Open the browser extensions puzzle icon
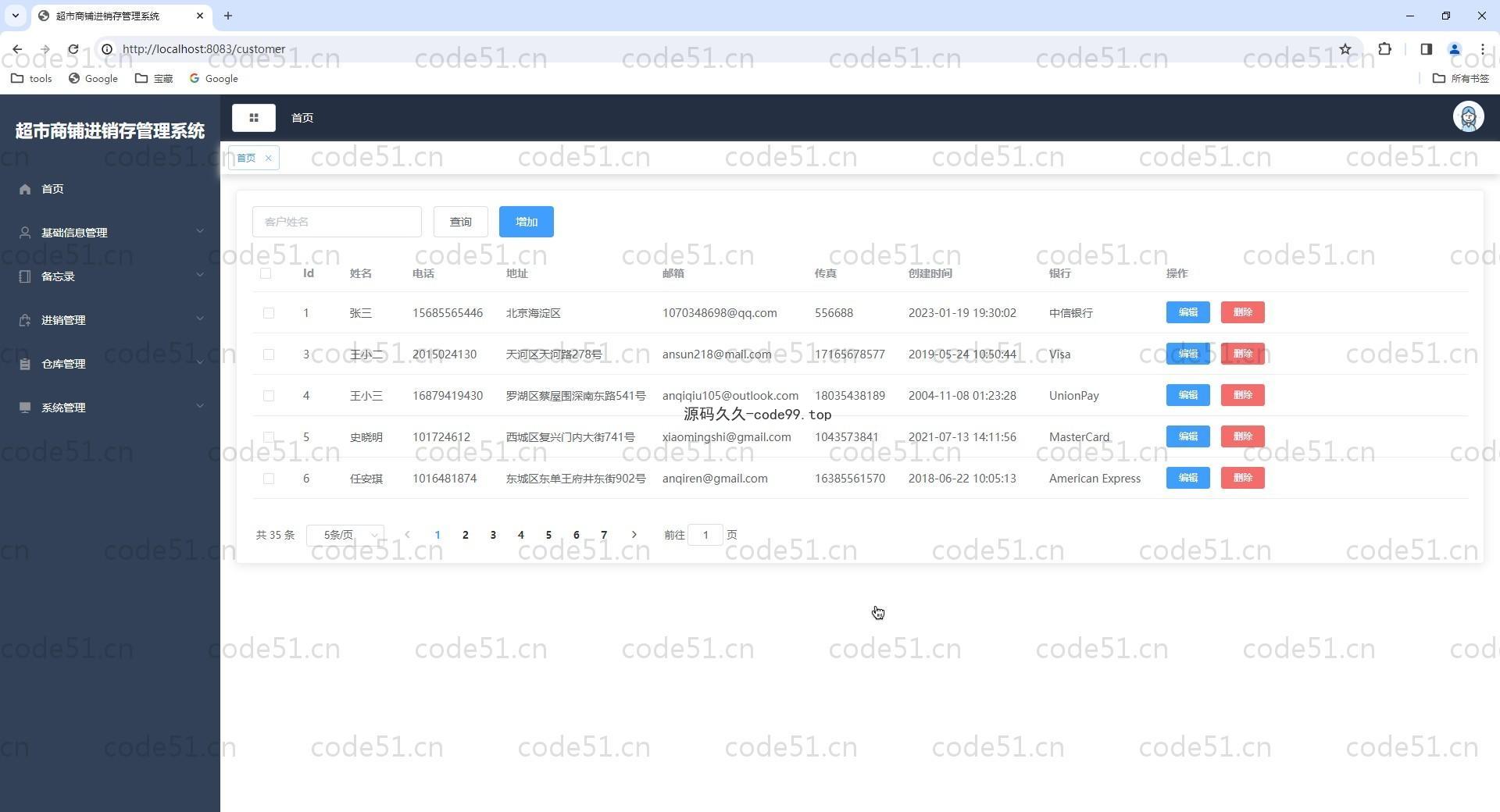Viewport: 1500px width, 812px height. (1384, 49)
